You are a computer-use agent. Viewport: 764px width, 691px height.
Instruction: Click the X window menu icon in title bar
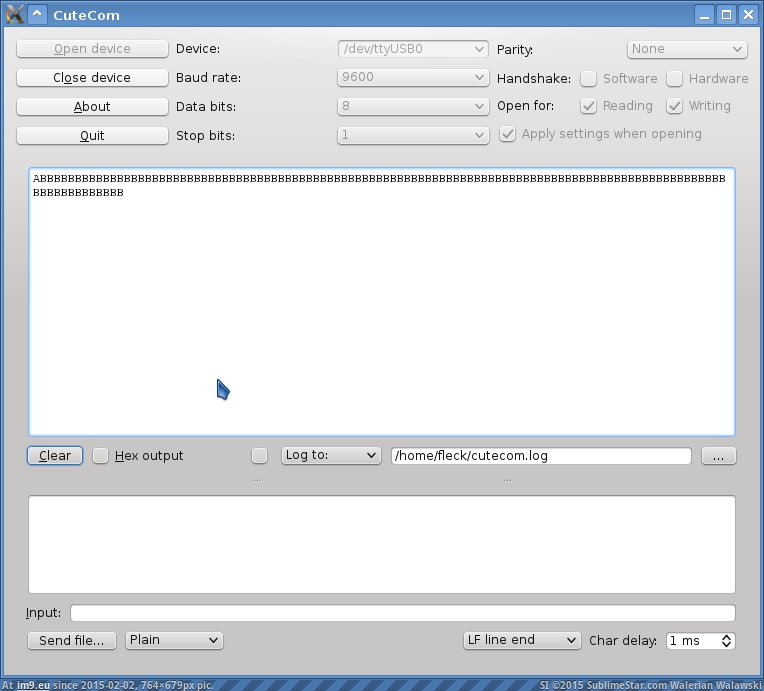[15, 15]
